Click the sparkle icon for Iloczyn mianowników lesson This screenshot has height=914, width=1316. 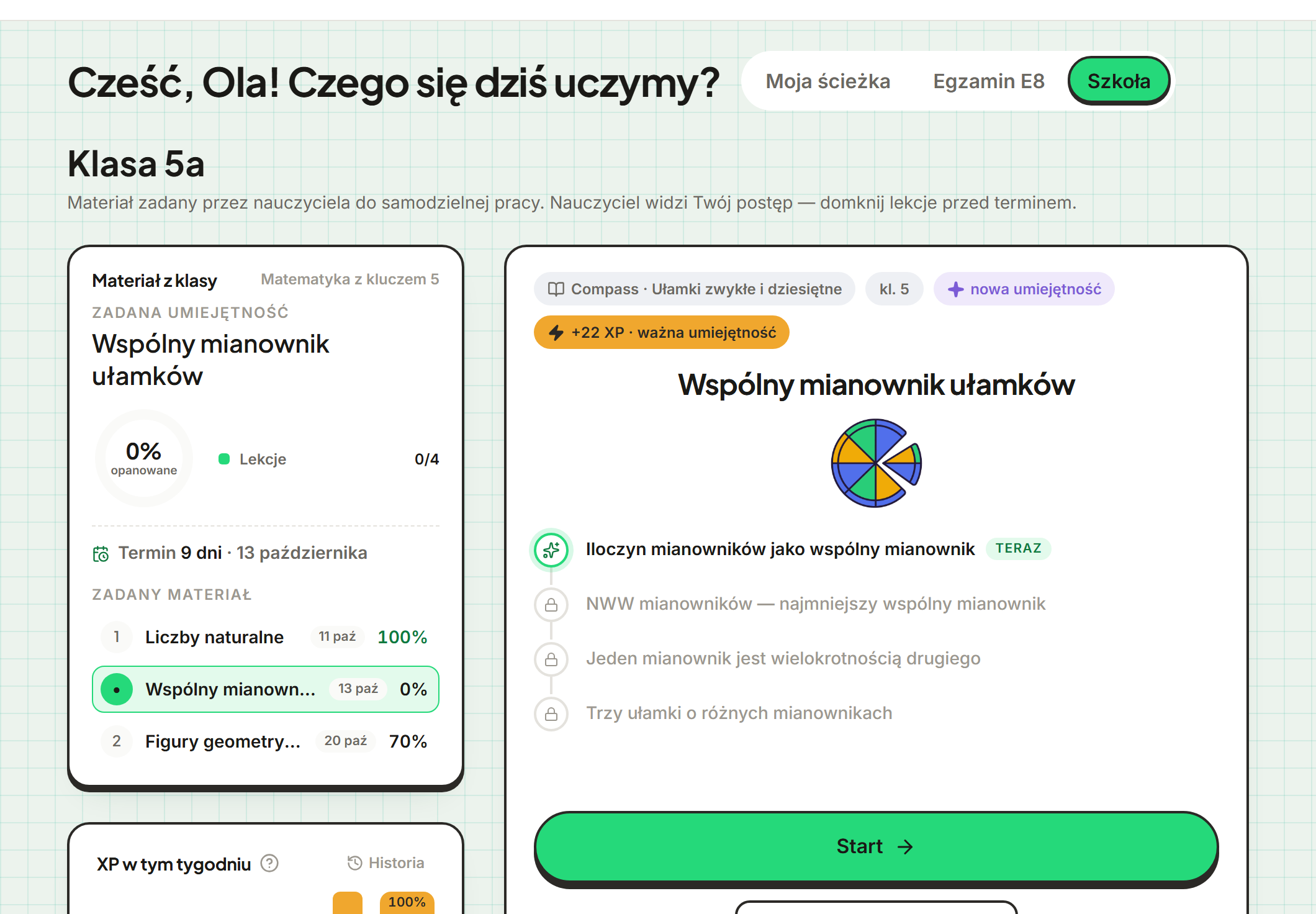[551, 550]
